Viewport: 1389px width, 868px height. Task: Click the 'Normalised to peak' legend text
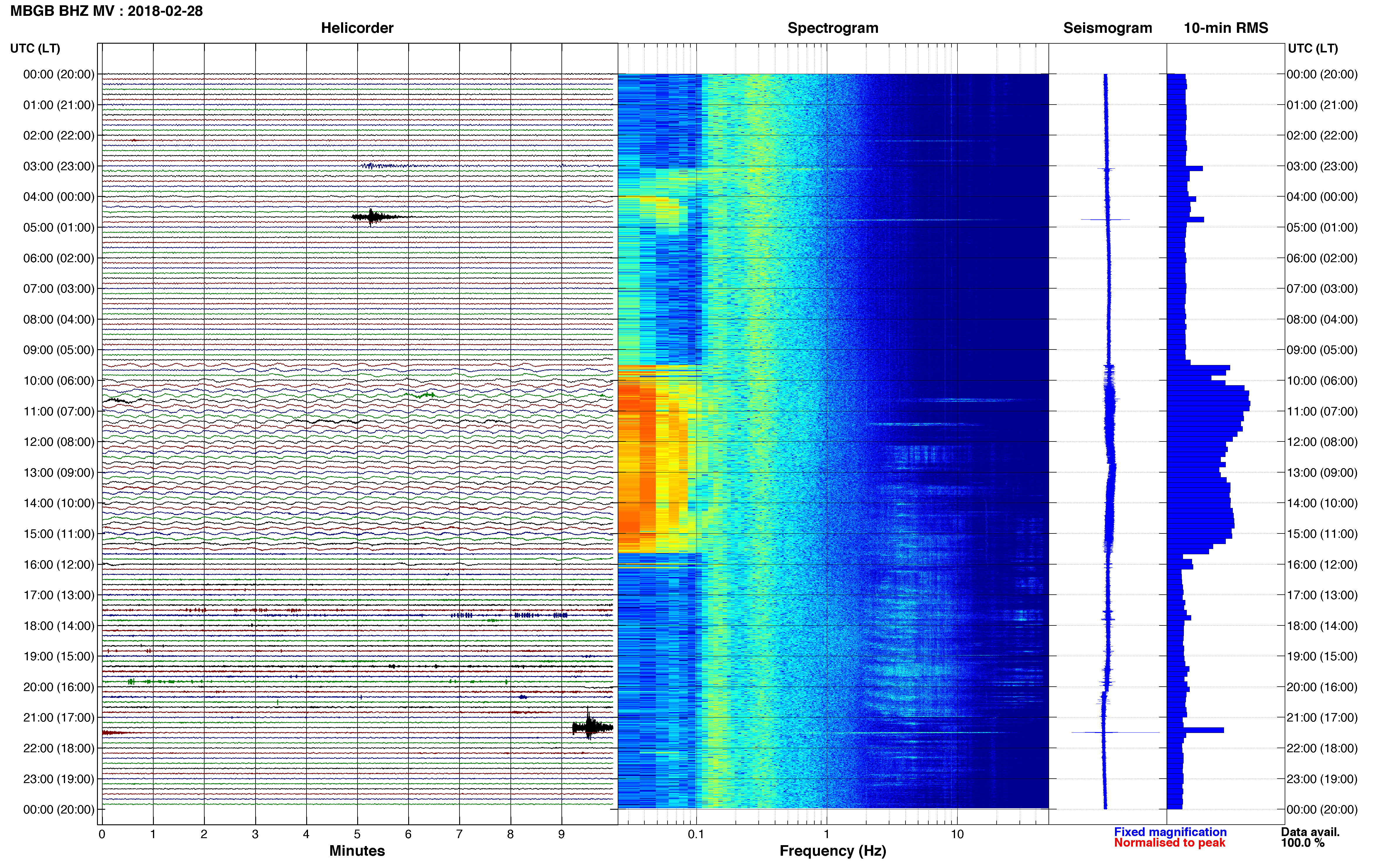point(1170,843)
